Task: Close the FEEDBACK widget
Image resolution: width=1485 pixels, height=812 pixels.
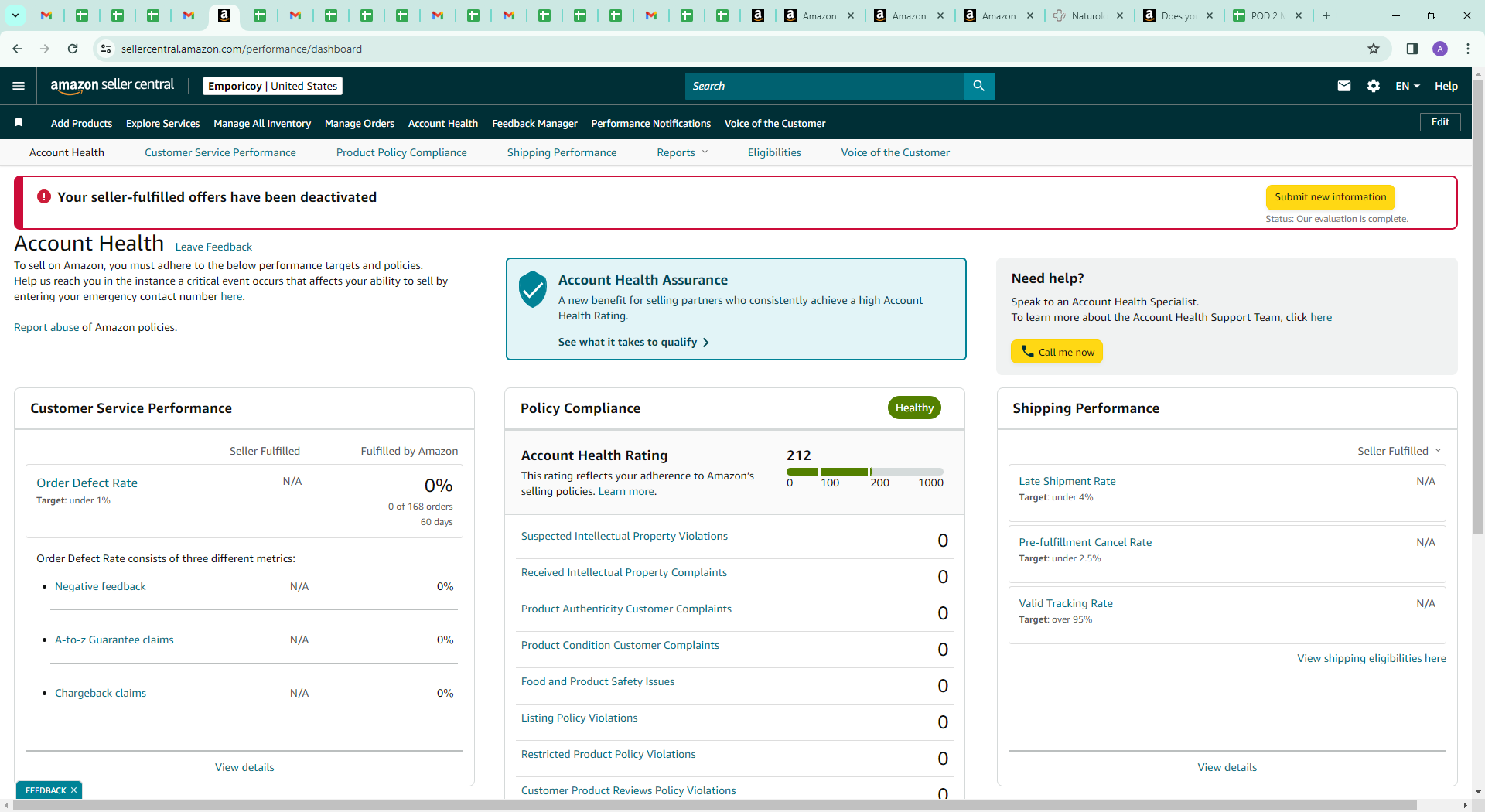Action: pos(73,790)
